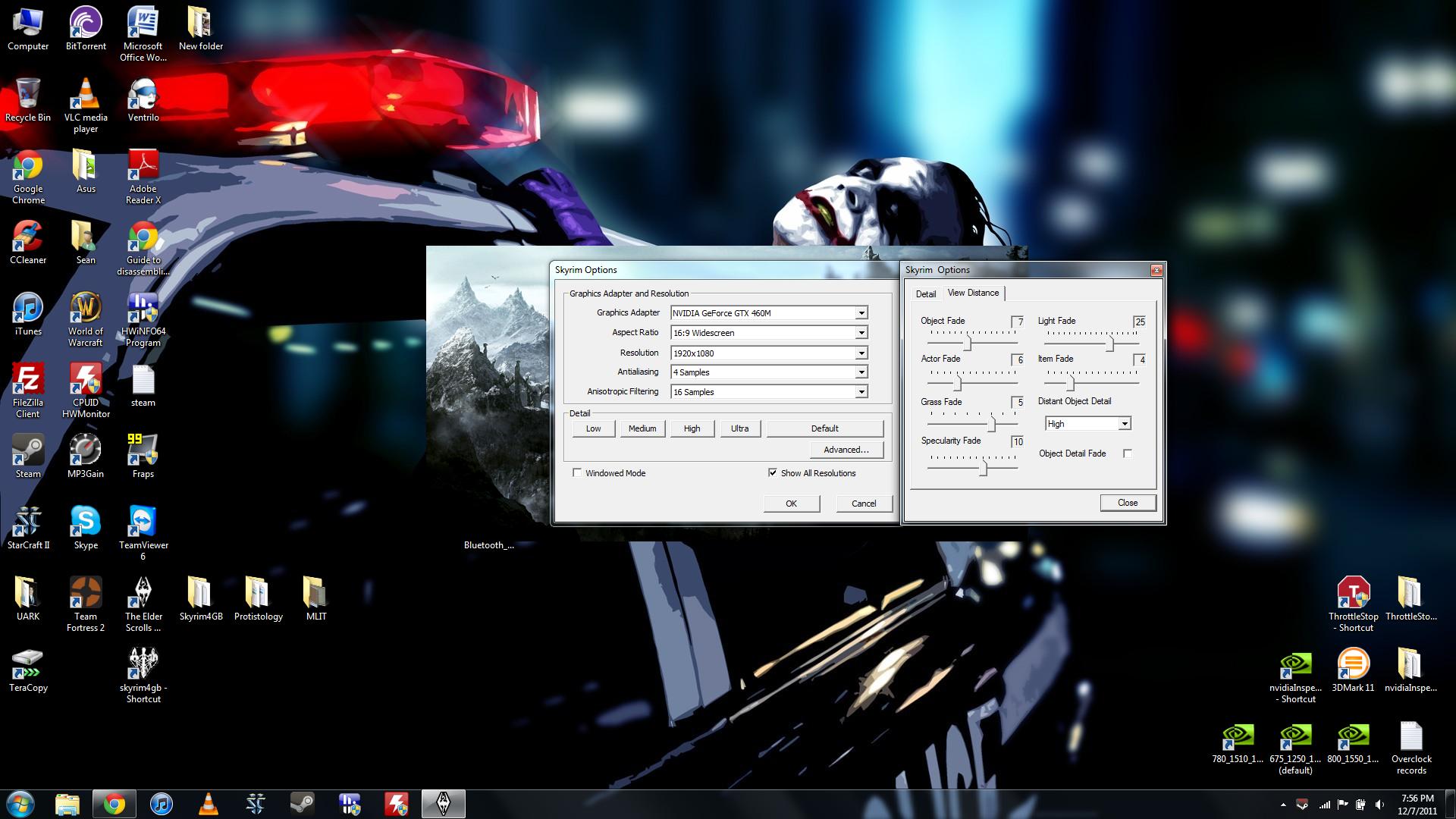Click the Light Fade value box
1456x819 pixels.
pyautogui.click(x=1139, y=322)
